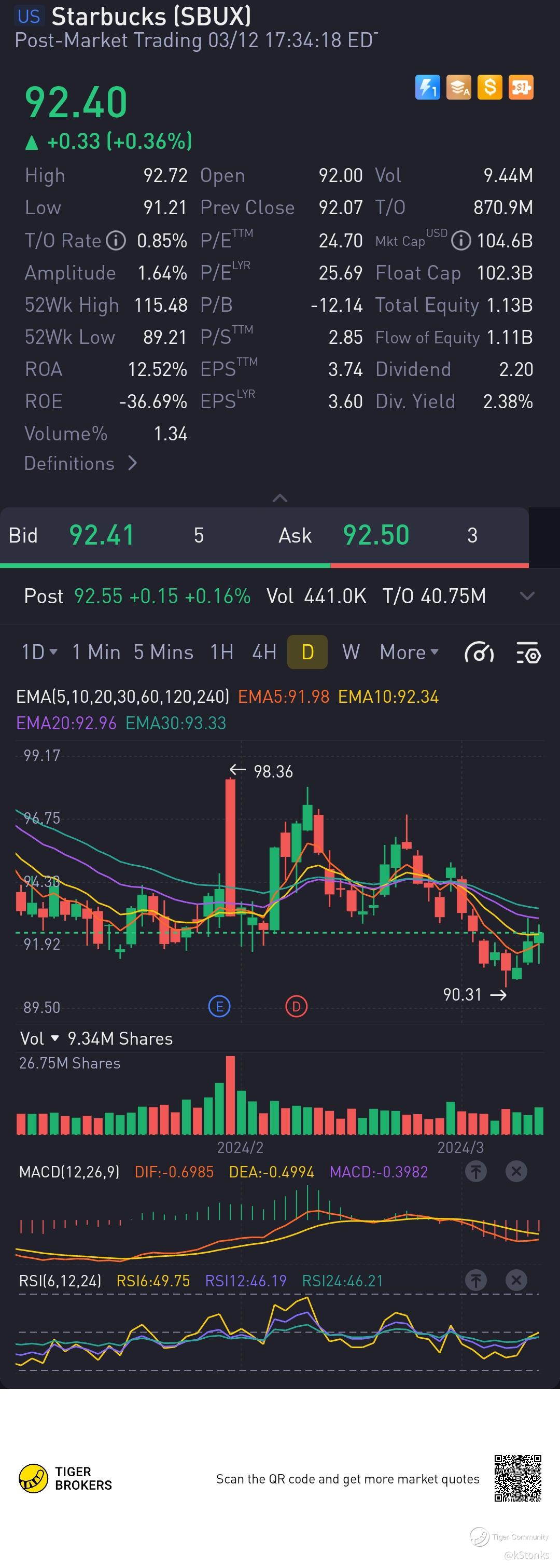Viewport: 560px width, 1568px height.
Task: Open the chart gauge indicator icon
Action: coord(479,653)
